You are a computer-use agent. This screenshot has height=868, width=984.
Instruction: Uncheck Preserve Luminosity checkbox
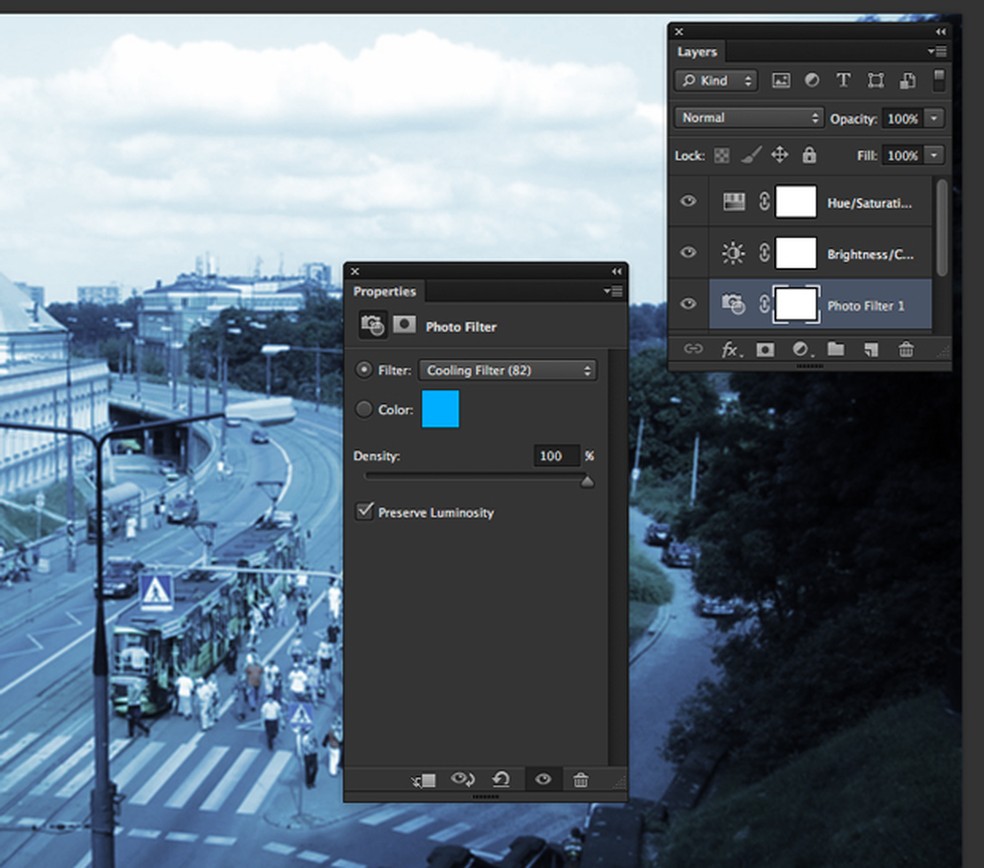point(365,512)
